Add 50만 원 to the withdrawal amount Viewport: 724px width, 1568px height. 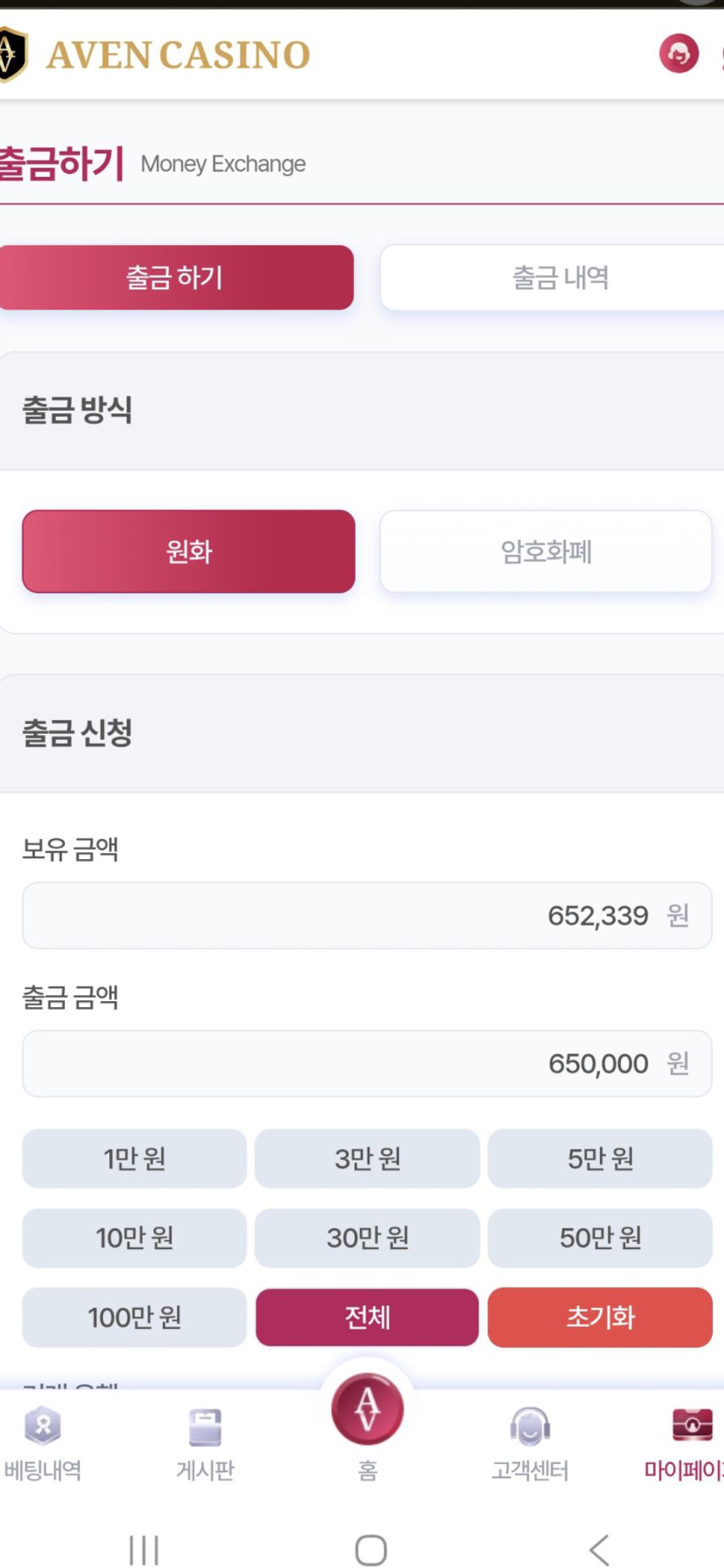coord(600,1238)
